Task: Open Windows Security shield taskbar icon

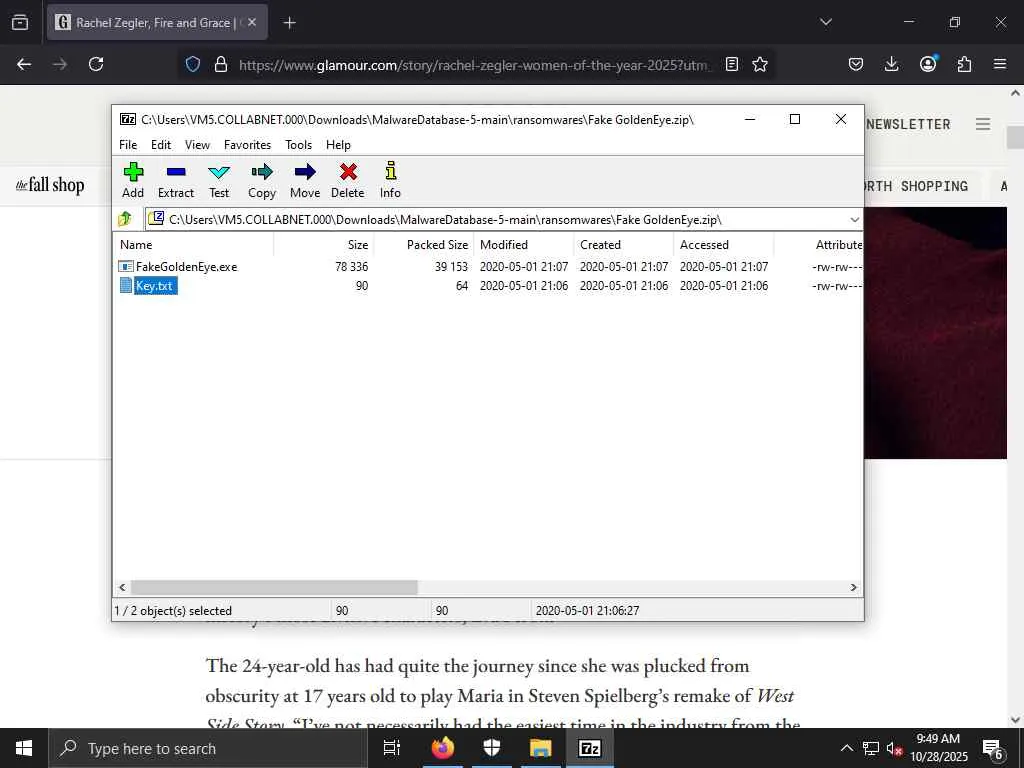Action: (492, 748)
